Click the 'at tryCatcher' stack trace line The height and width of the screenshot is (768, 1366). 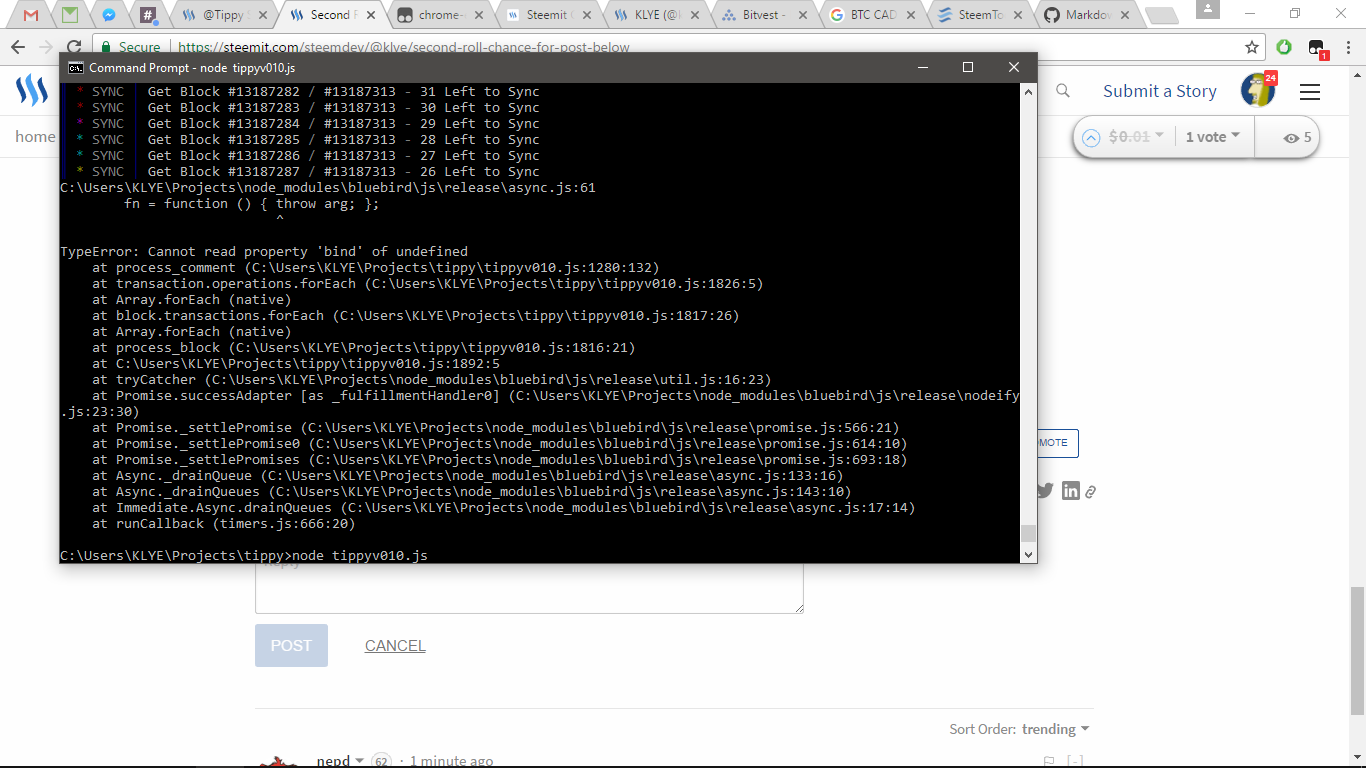432,379
